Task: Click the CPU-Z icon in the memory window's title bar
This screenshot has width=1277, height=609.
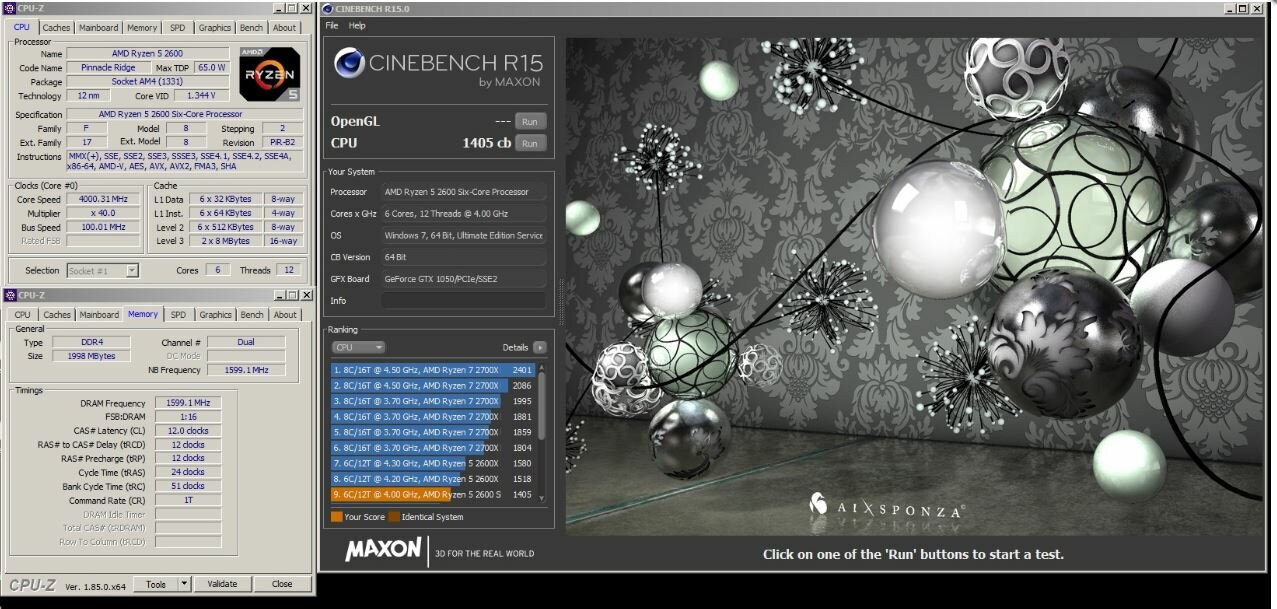Action: [x=10, y=295]
